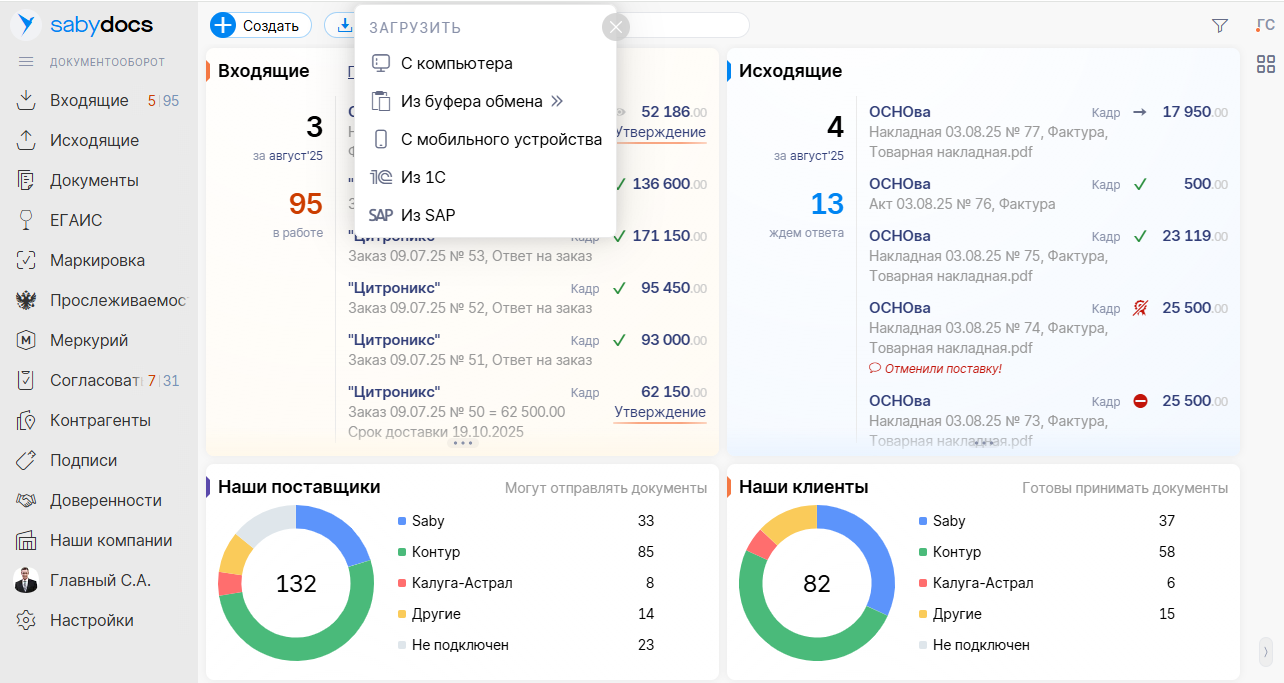Click the hamburger menu icon near Документооборот
Viewport: 1284px width, 683px height.
[27, 62]
